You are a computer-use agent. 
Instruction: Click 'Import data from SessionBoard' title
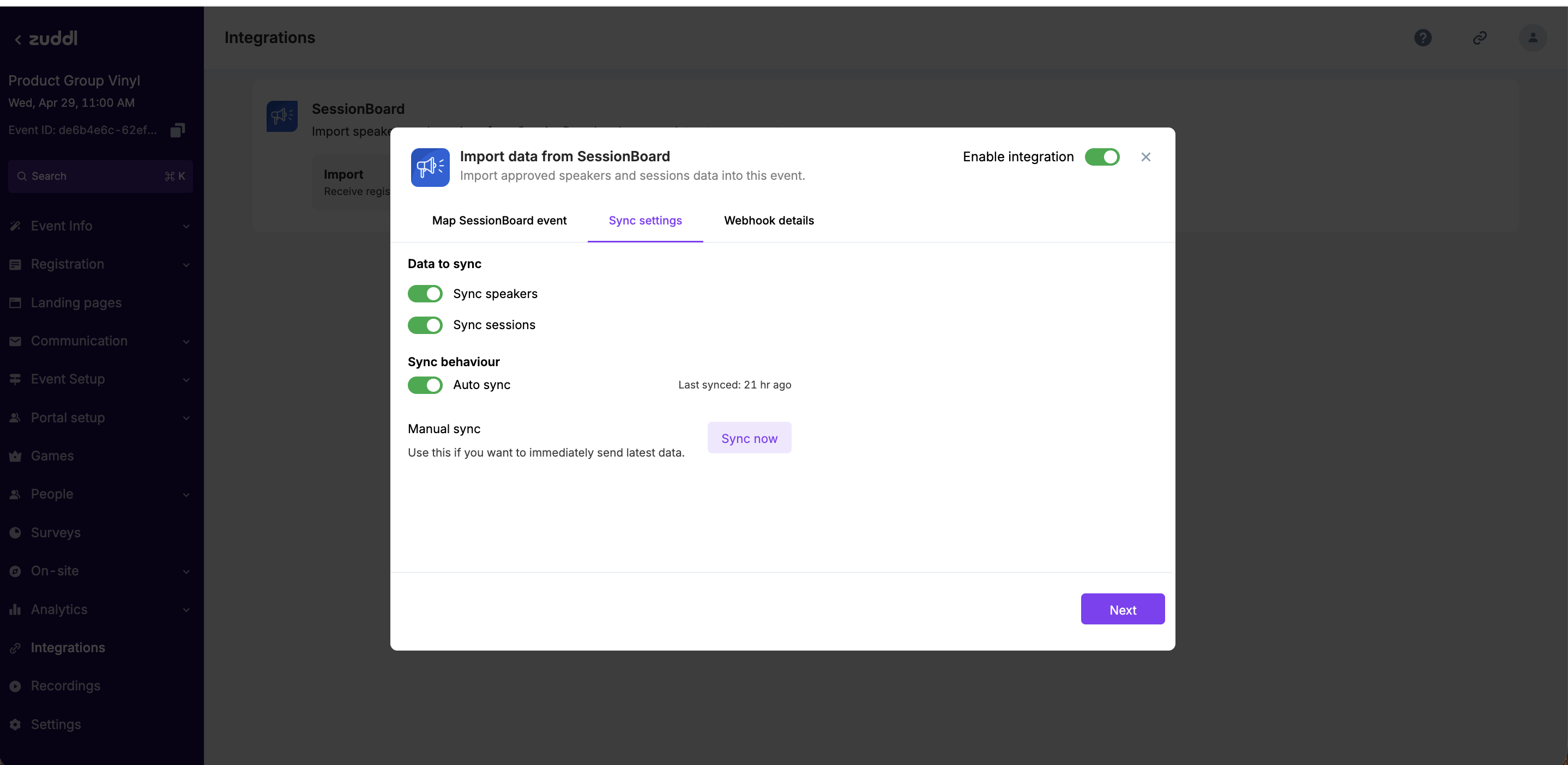tap(565, 156)
